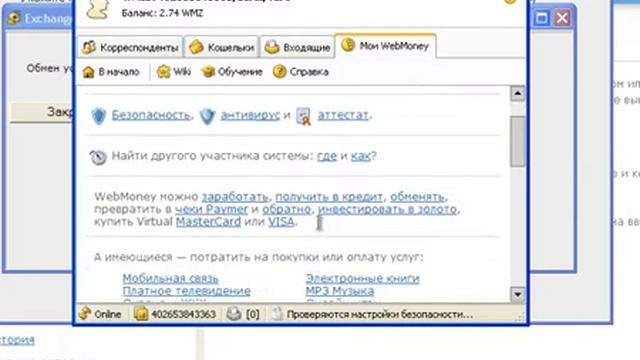
Task: Select the Мои WebMoney tab
Action: (385, 46)
